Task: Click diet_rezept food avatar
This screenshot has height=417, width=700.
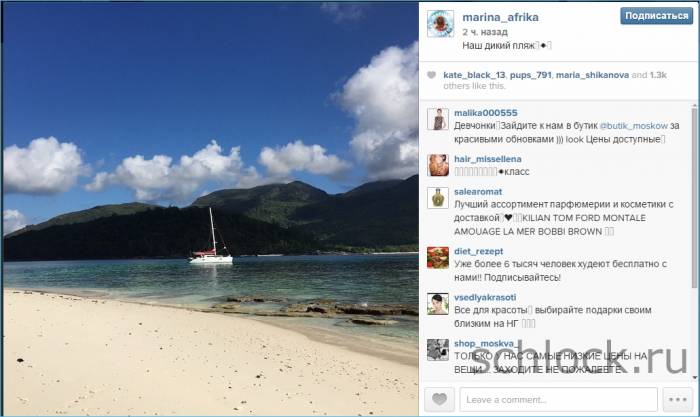Action: click(x=438, y=258)
